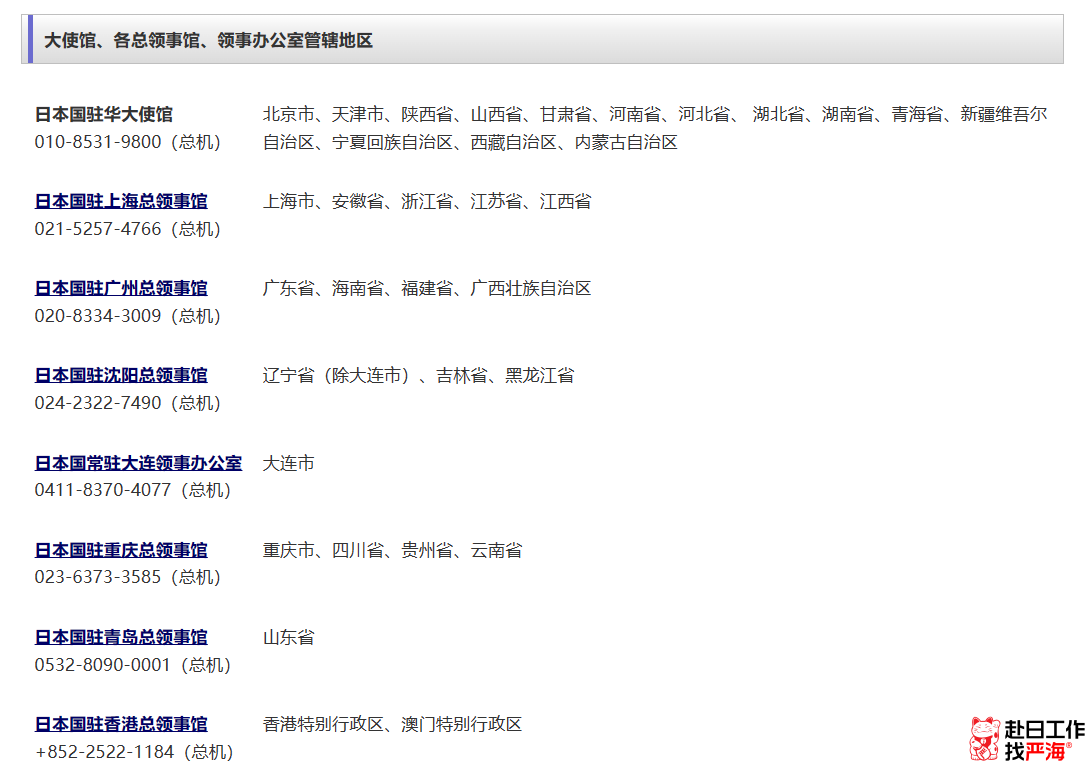Click the 赴日工作找严海 watermark text

pos(1043,740)
